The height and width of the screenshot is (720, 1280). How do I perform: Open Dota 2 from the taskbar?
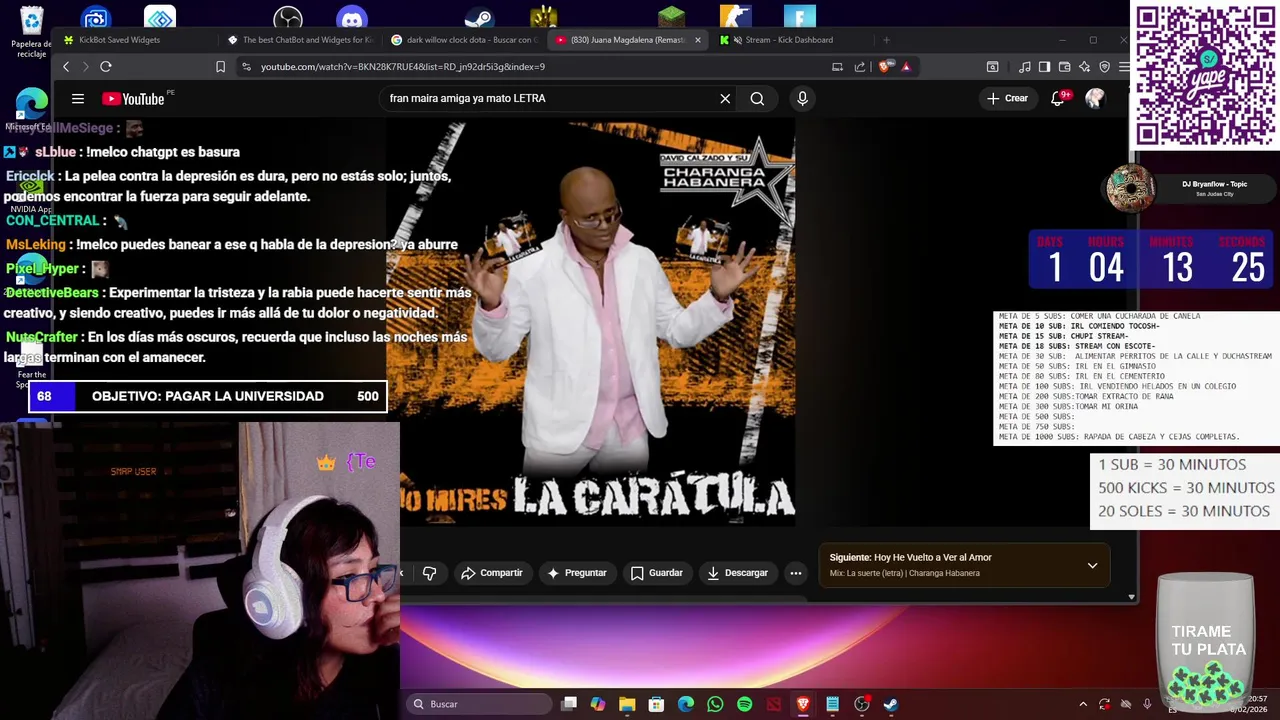[x=773, y=704]
